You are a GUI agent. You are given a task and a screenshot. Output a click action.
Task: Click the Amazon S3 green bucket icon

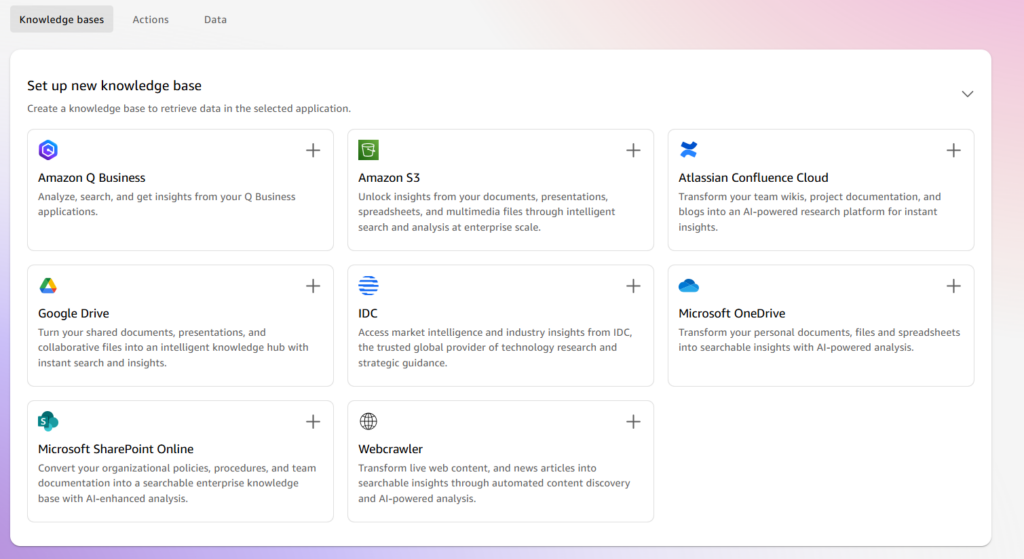point(368,150)
